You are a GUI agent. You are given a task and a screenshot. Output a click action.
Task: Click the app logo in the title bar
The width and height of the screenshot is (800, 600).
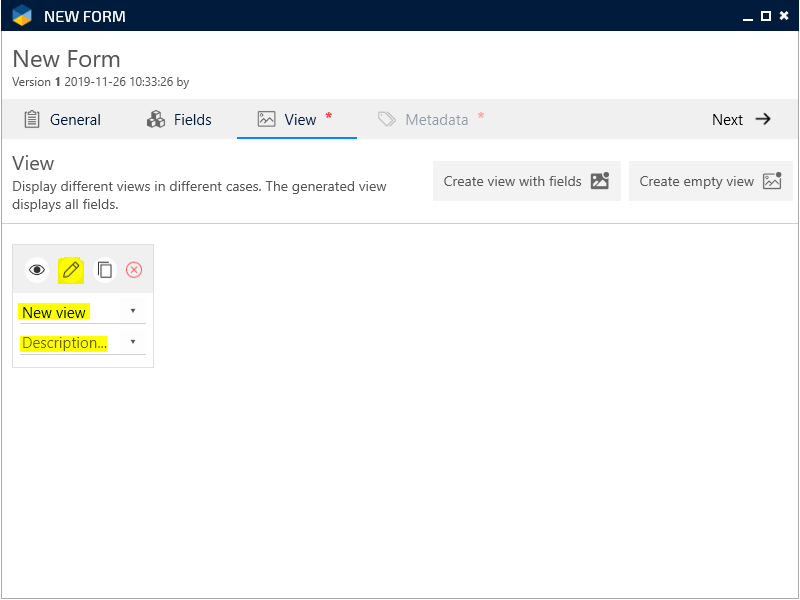coord(22,16)
